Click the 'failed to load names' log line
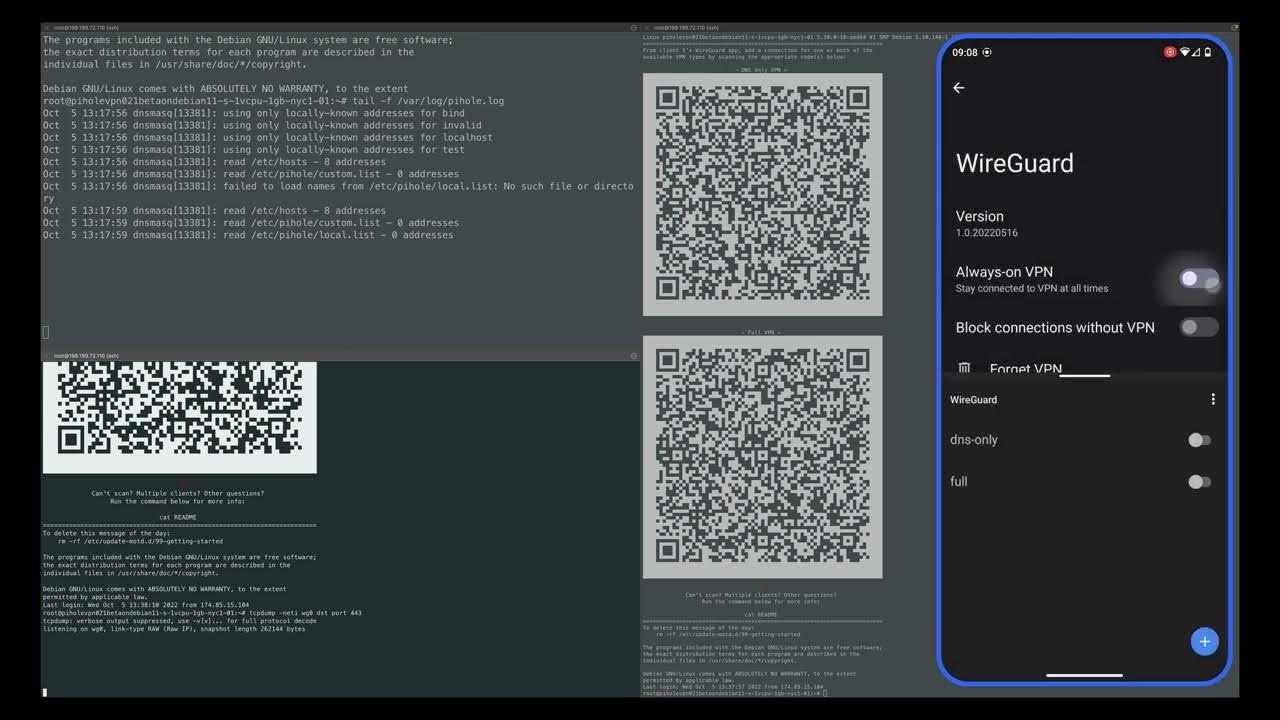Image resolution: width=1280 pixels, height=720 pixels. 338,186
